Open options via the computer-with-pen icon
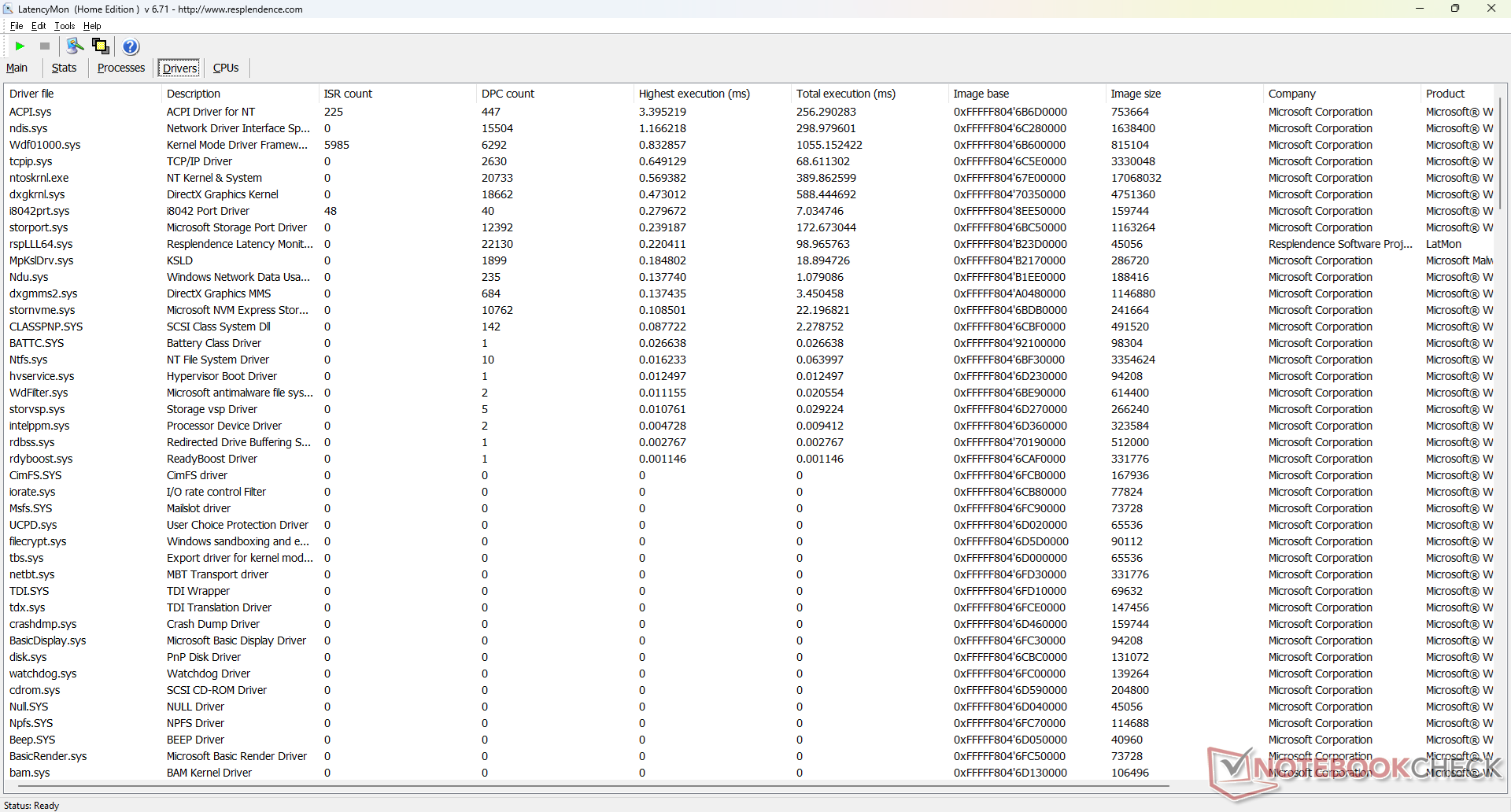Image resolution: width=1511 pixels, height=812 pixels. [x=75, y=46]
